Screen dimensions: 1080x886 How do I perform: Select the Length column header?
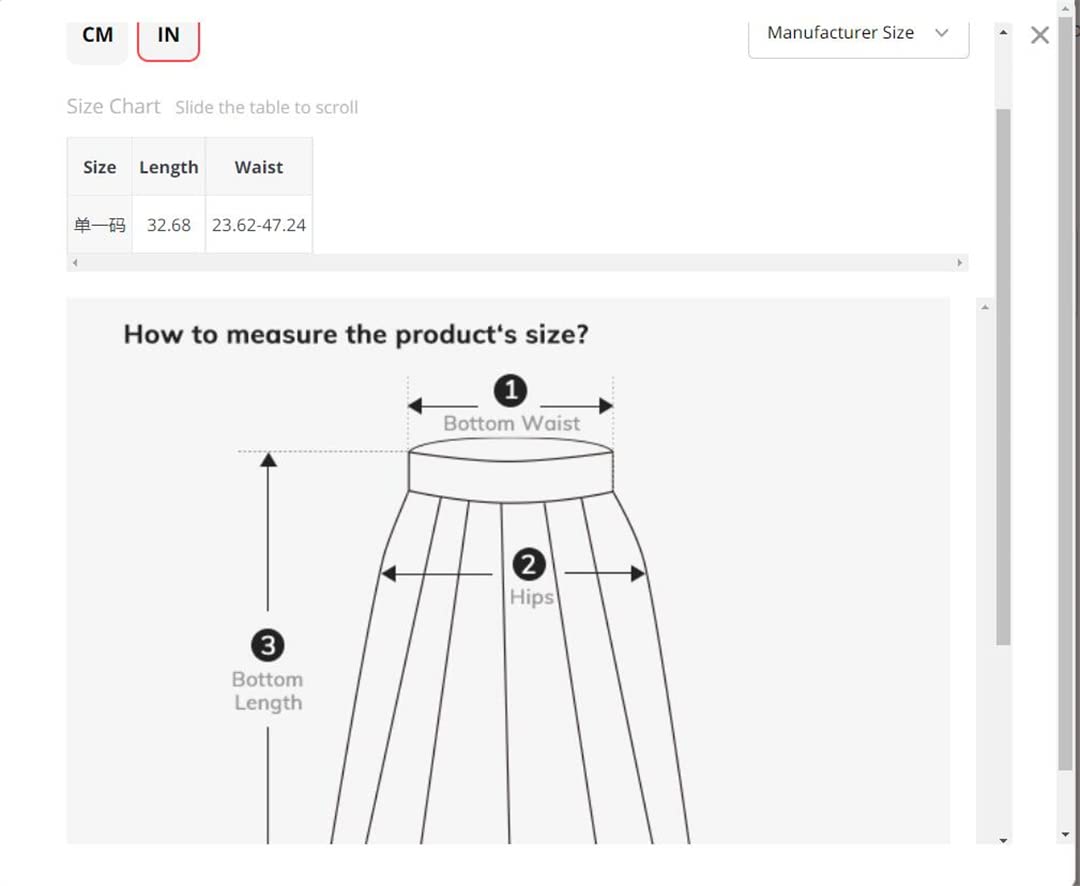tap(169, 167)
